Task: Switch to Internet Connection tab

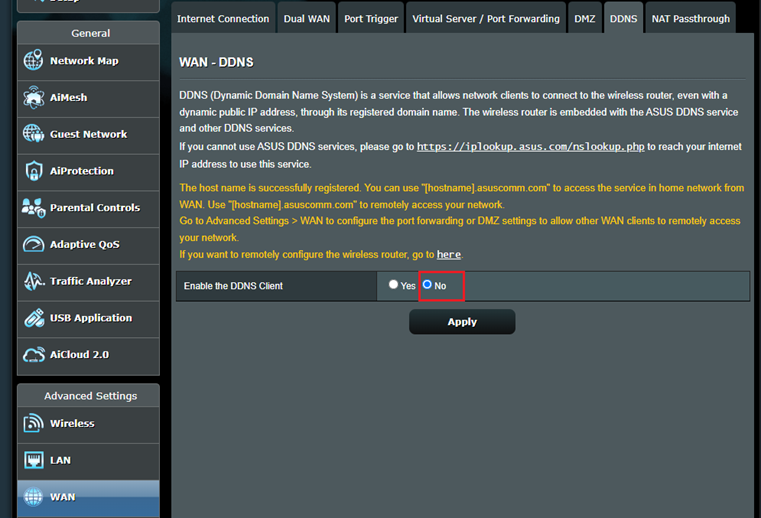Action: 223,18
